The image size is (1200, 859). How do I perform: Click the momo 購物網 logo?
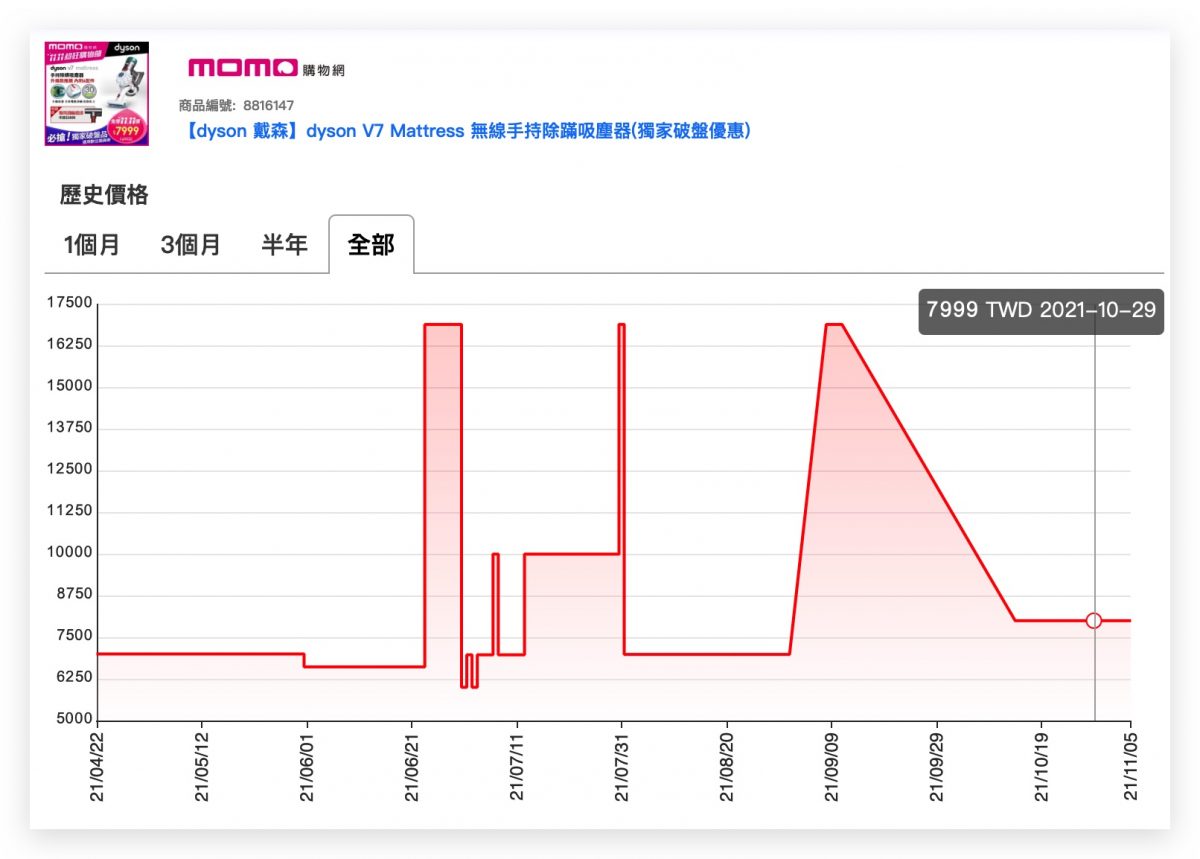[x=266, y=68]
